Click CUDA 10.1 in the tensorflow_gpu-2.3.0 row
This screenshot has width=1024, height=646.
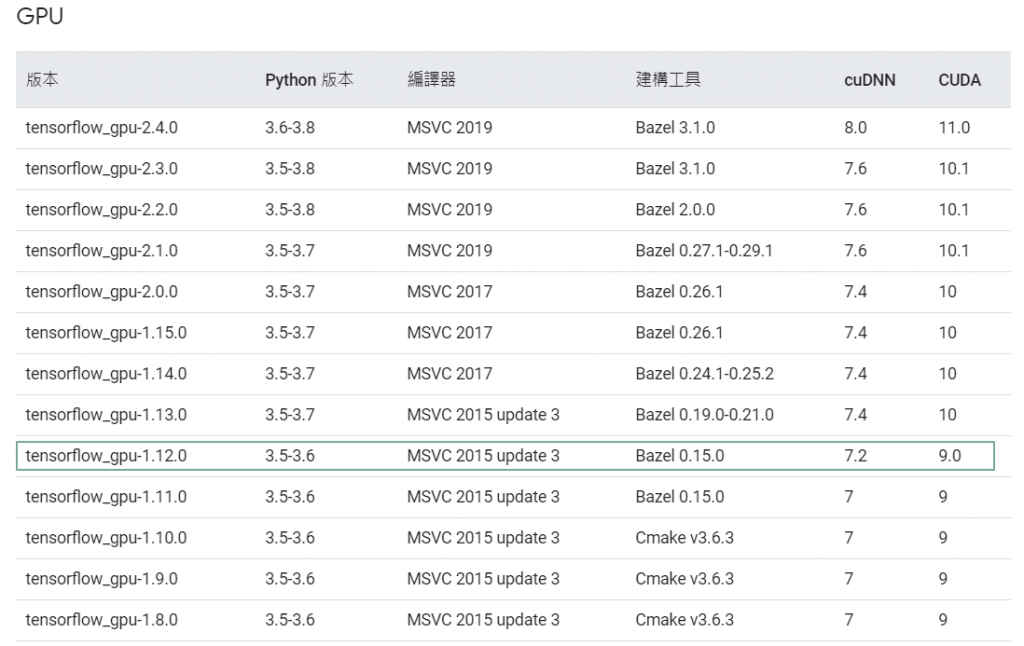coord(953,169)
